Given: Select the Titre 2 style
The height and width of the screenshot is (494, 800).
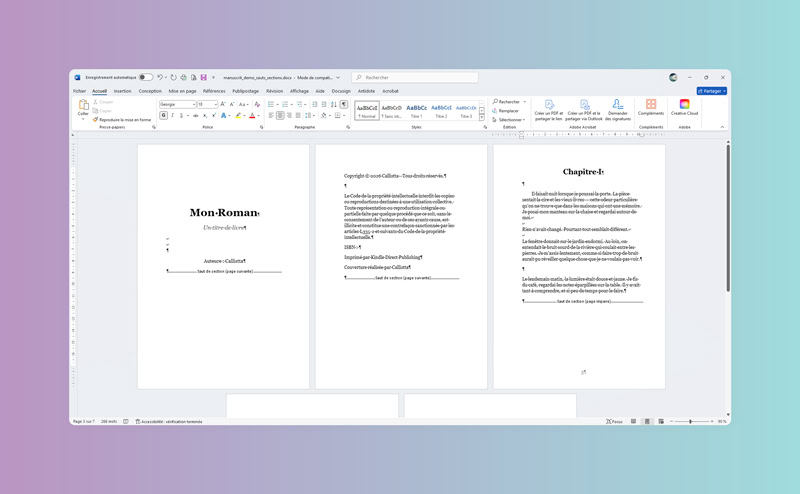Looking at the screenshot, I should tap(441, 110).
